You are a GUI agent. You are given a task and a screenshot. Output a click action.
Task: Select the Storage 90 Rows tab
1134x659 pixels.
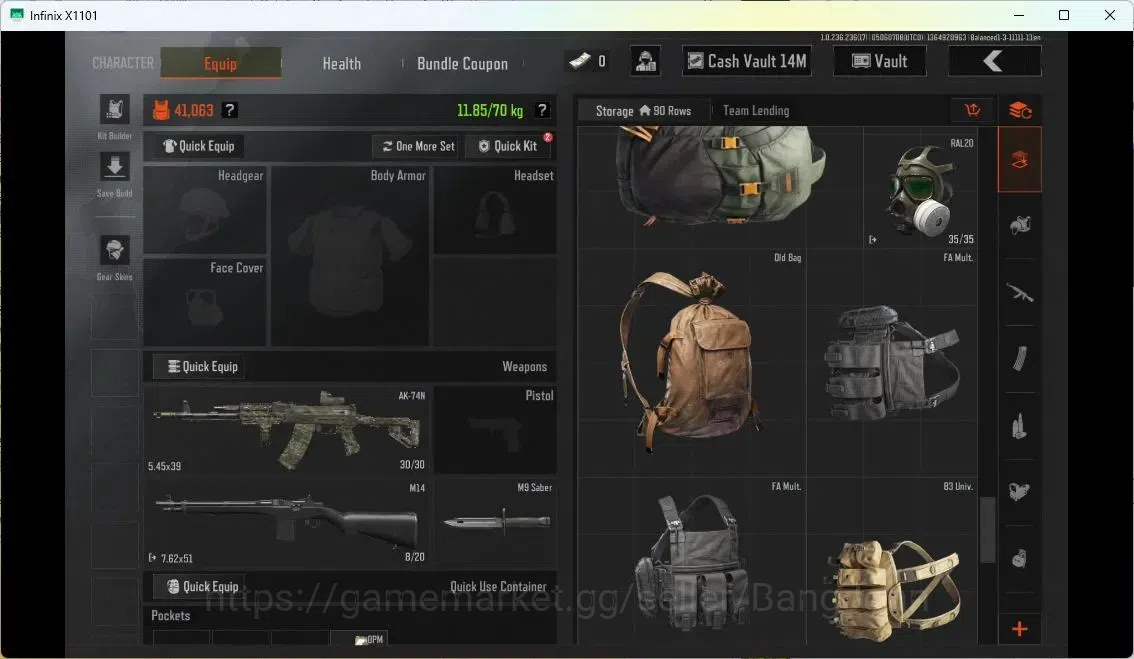click(x=643, y=111)
